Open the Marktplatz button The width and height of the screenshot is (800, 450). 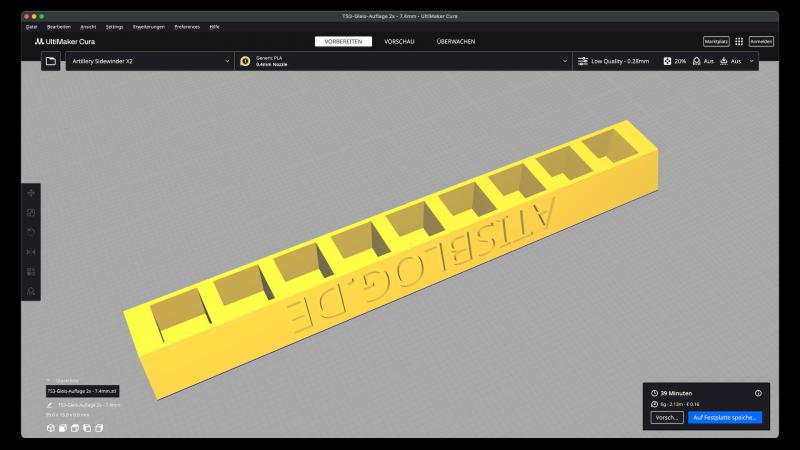pos(716,41)
